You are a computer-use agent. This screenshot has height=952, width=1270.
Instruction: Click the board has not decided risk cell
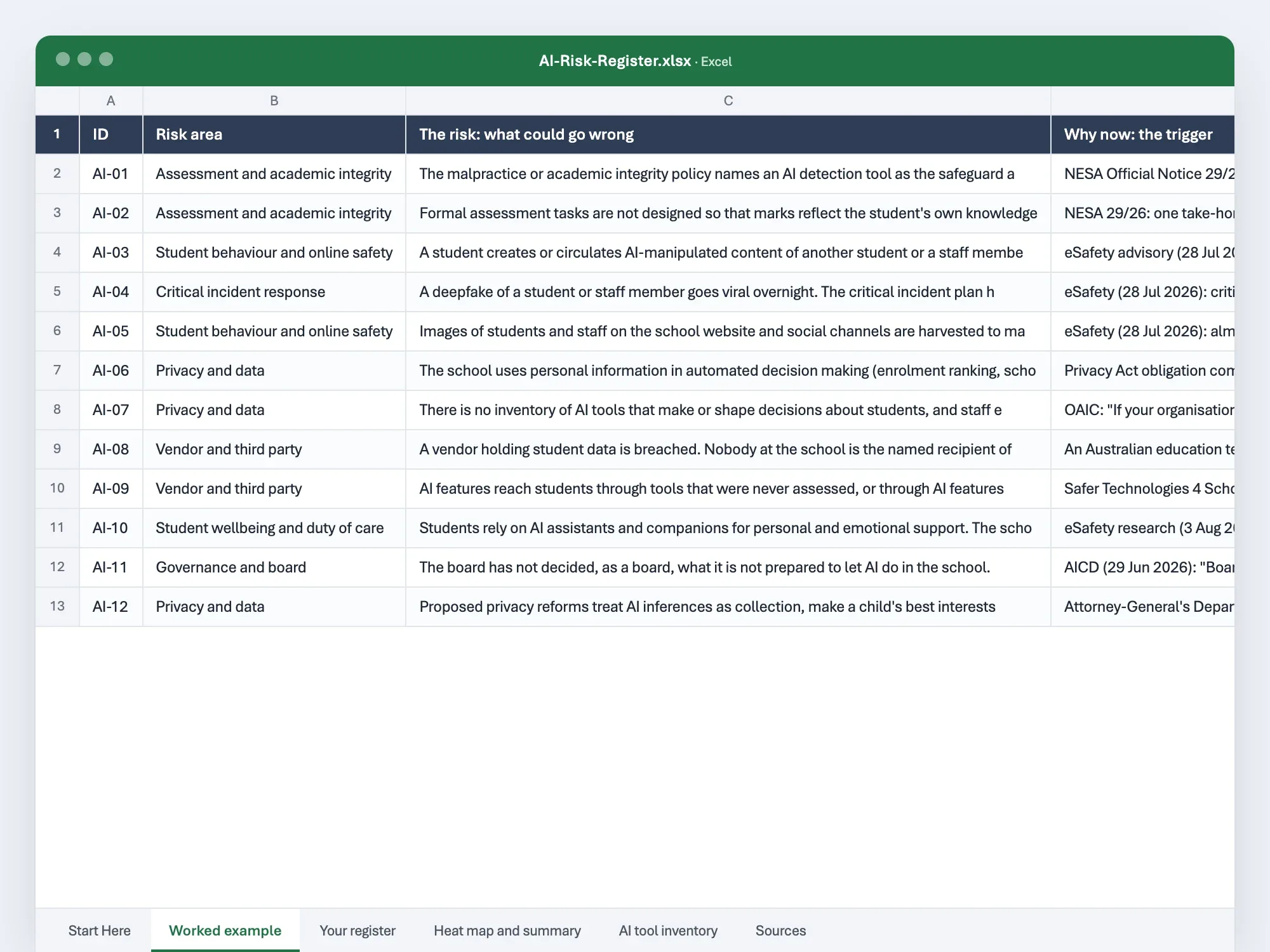pyautogui.click(x=728, y=567)
